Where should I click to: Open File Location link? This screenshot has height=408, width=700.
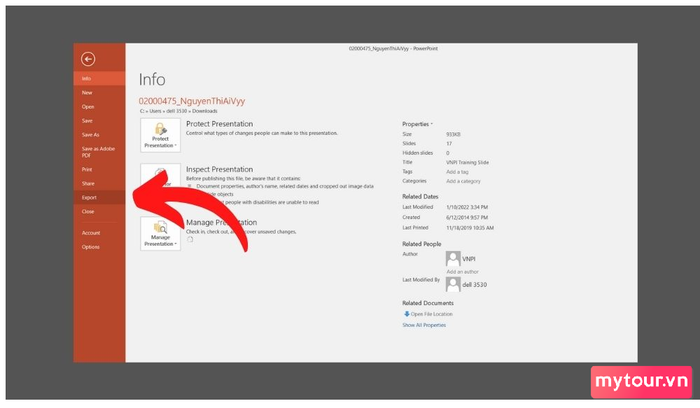(x=428, y=314)
